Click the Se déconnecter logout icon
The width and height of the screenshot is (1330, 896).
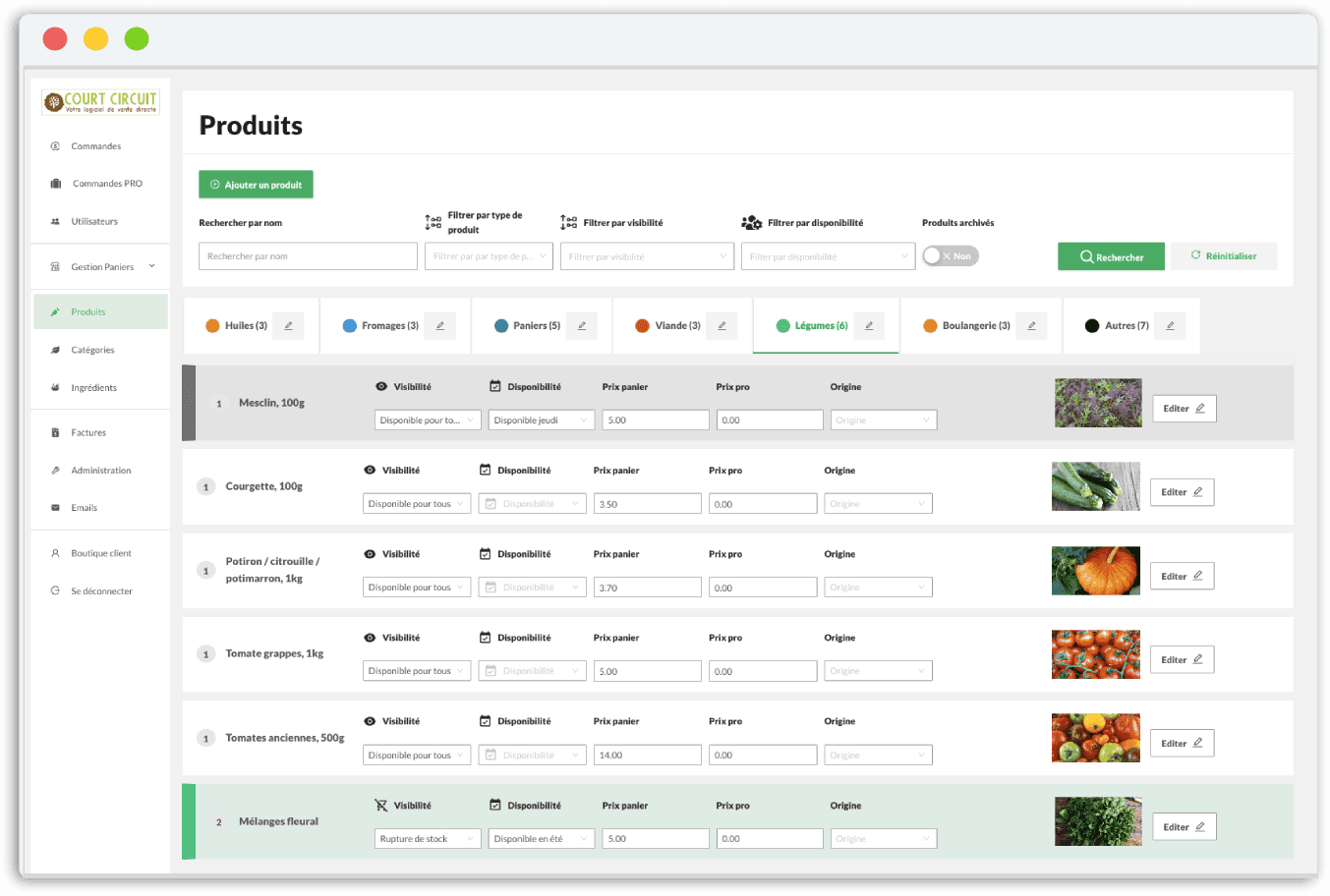click(x=55, y=591)
